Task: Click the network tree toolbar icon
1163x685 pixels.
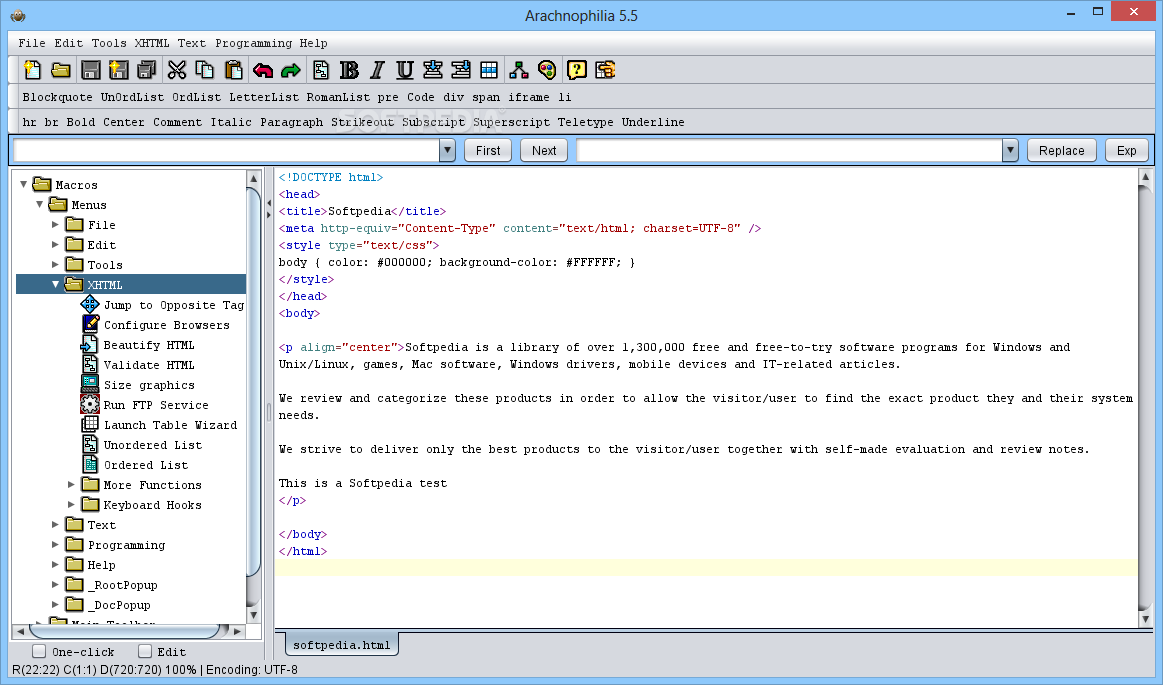Action: (518, 70)
